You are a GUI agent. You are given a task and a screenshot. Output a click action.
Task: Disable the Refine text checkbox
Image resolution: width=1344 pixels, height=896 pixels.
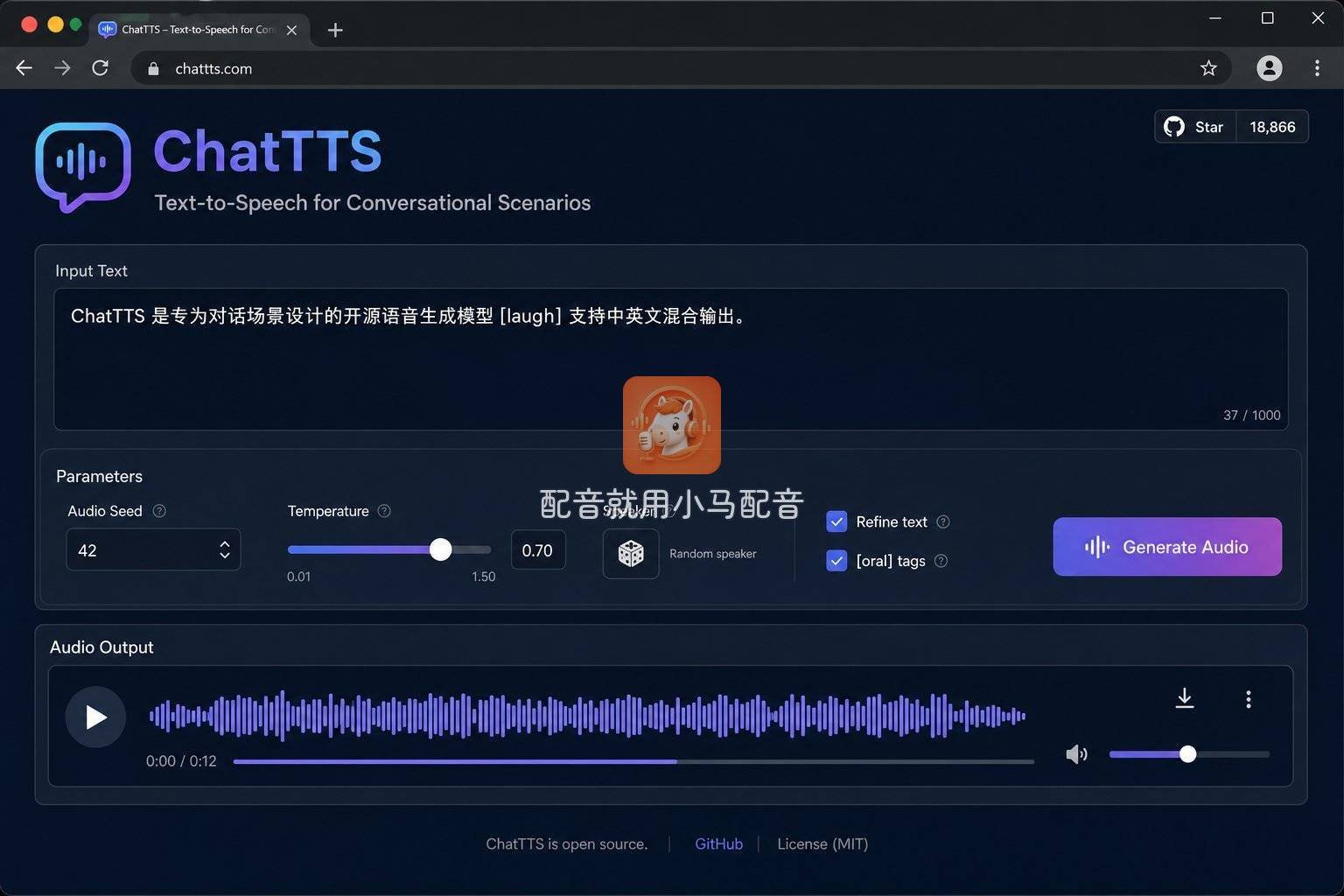click(x=836, y=521)
